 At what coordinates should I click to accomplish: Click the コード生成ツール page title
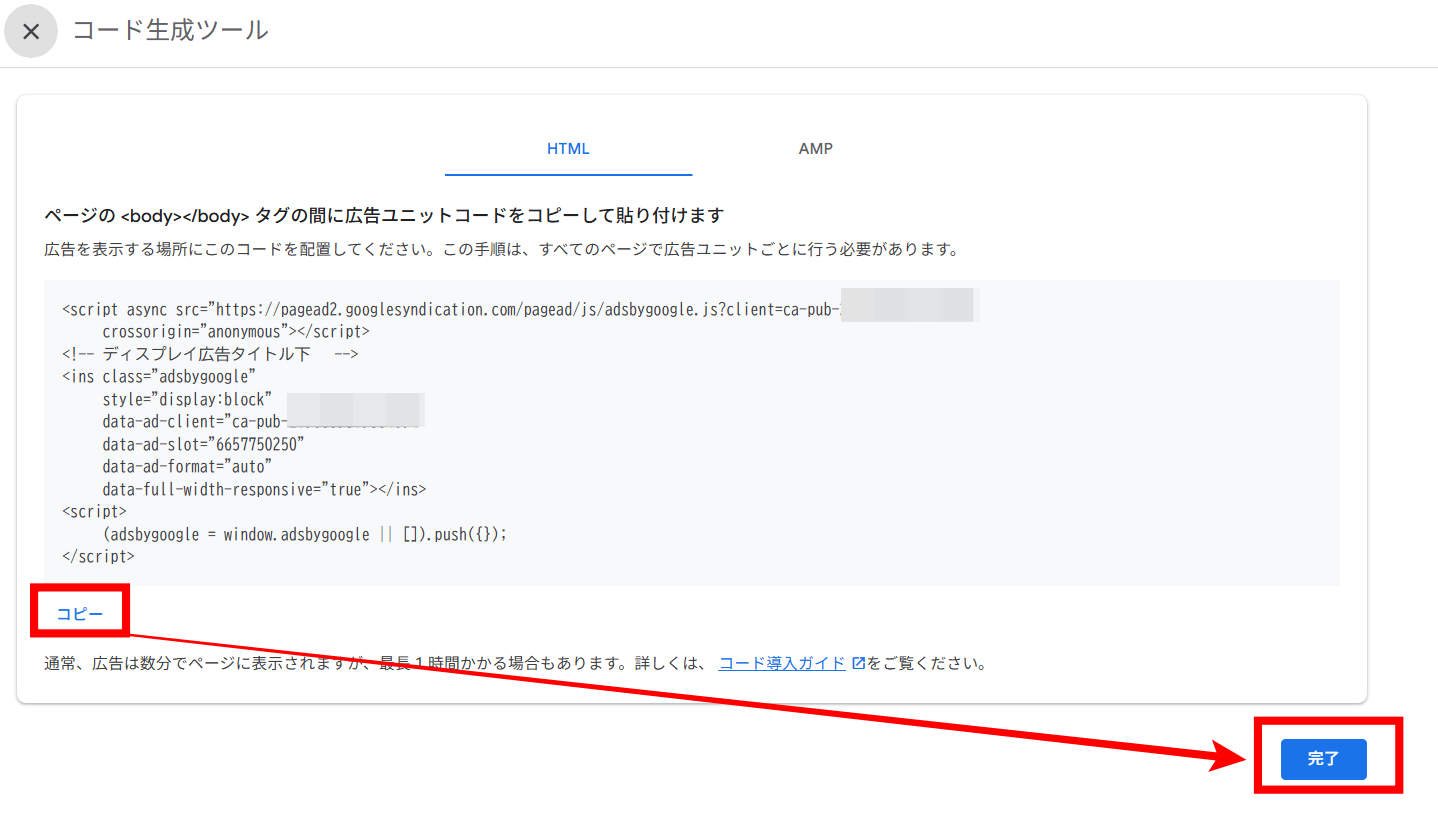pos(170,30)
